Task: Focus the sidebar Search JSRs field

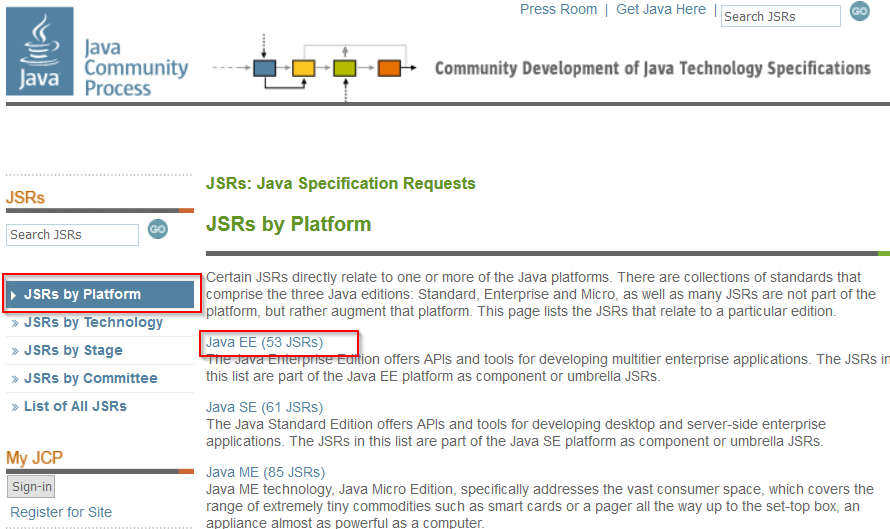Action: tap(72, 235)
